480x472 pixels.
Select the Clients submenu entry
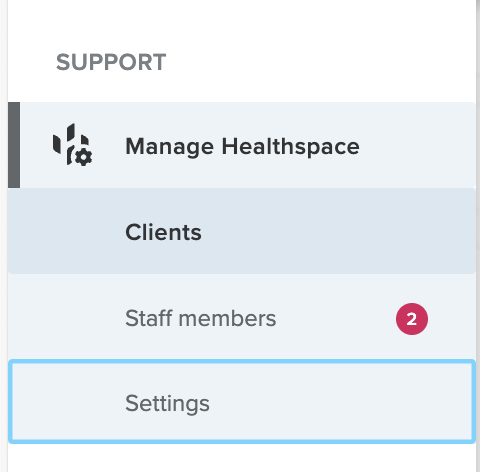pyautogui.click(x=242, y=231)
